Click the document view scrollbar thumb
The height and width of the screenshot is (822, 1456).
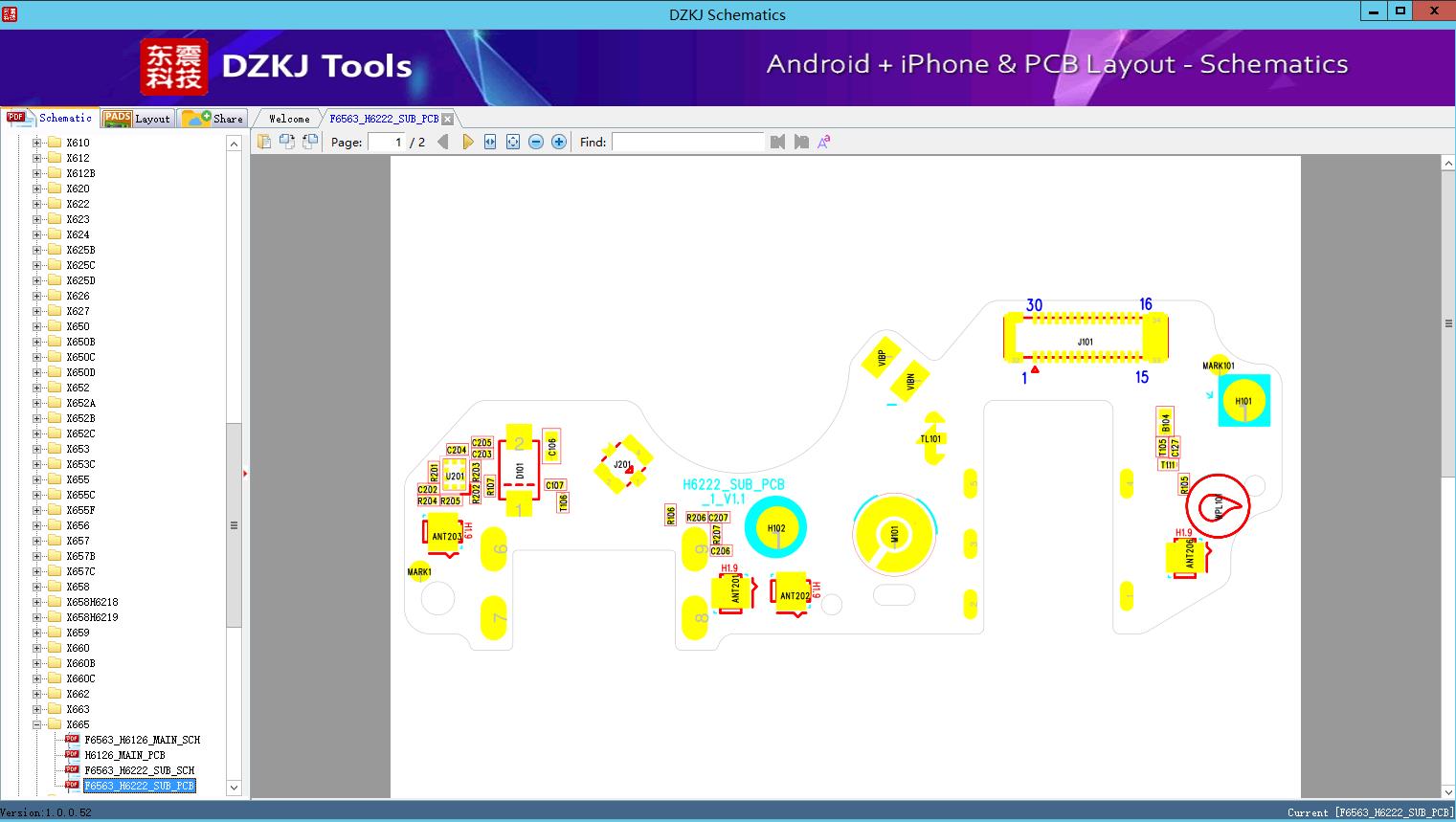point(1448,323)
